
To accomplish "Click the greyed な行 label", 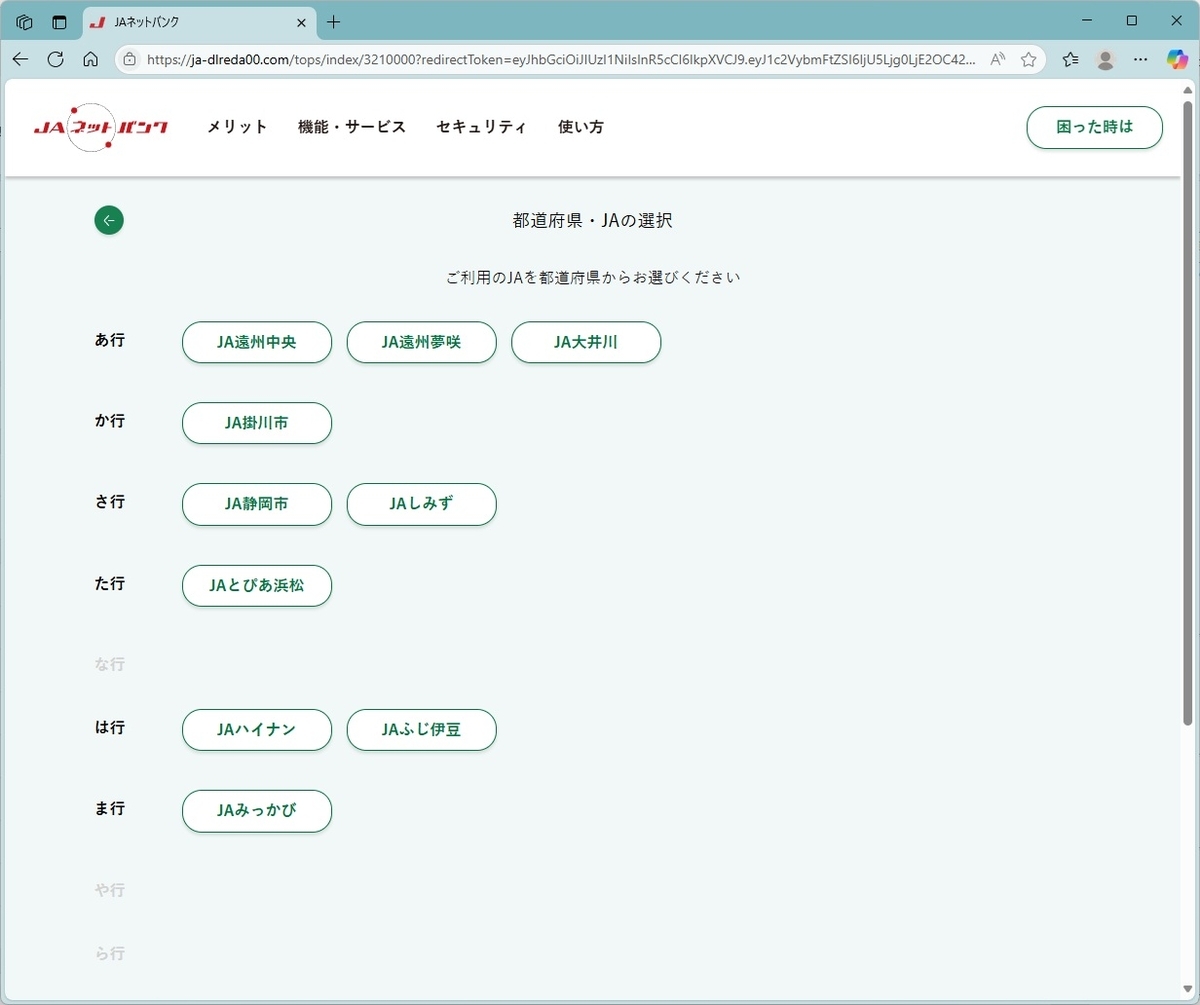I will [110, 664].
